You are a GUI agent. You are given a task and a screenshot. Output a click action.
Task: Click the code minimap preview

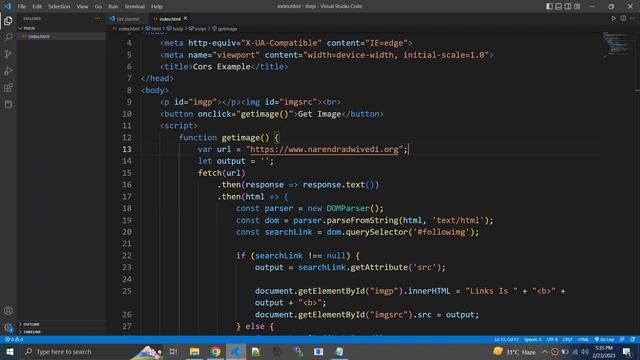tap(618, 44)
